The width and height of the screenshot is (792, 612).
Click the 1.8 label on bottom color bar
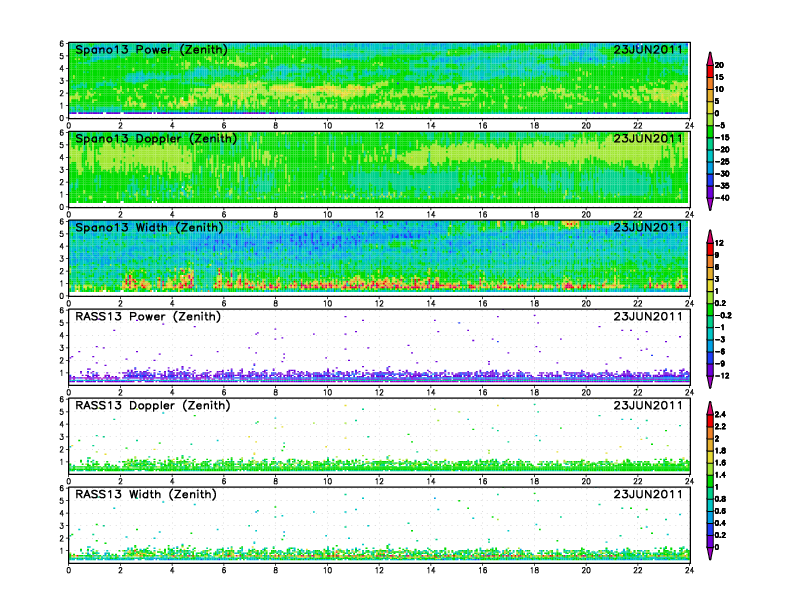[720, 450]
